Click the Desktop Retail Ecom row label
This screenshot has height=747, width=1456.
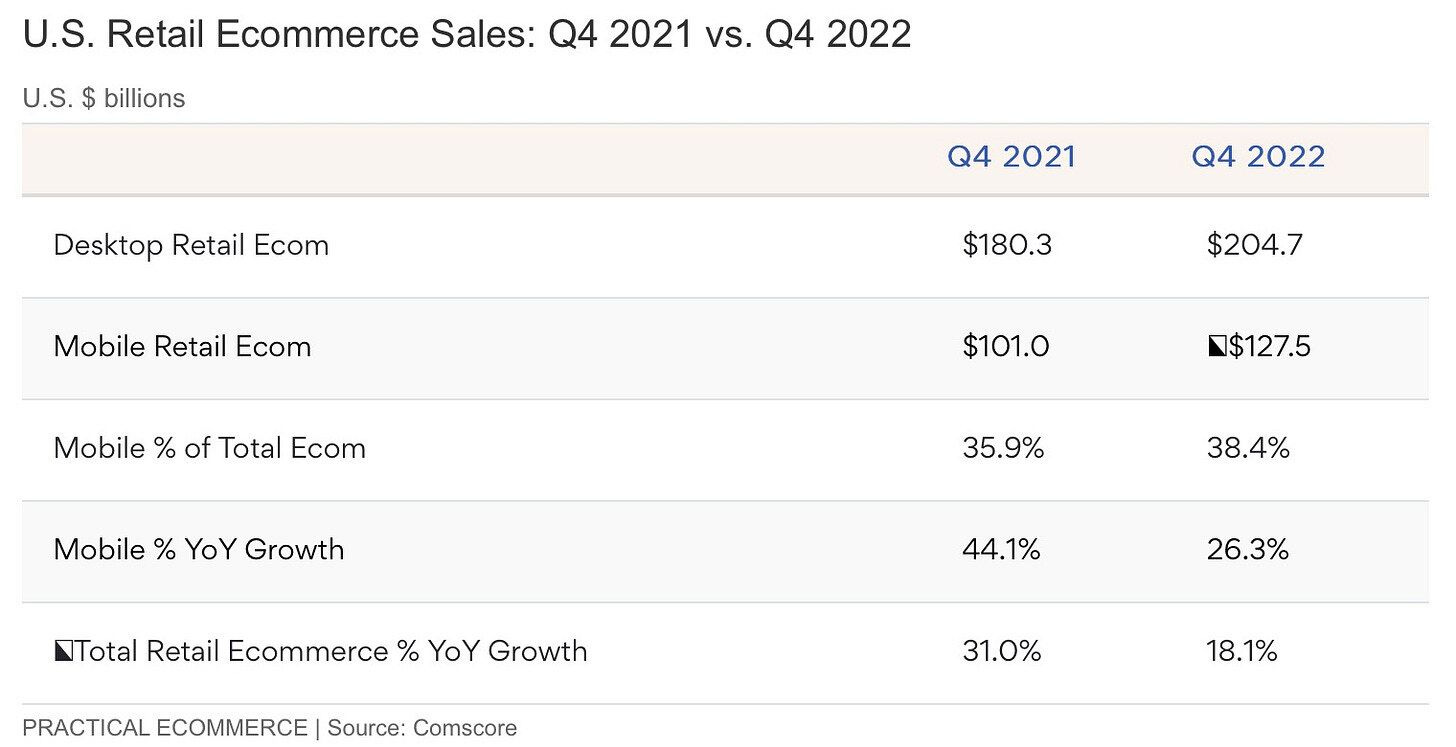191,245
